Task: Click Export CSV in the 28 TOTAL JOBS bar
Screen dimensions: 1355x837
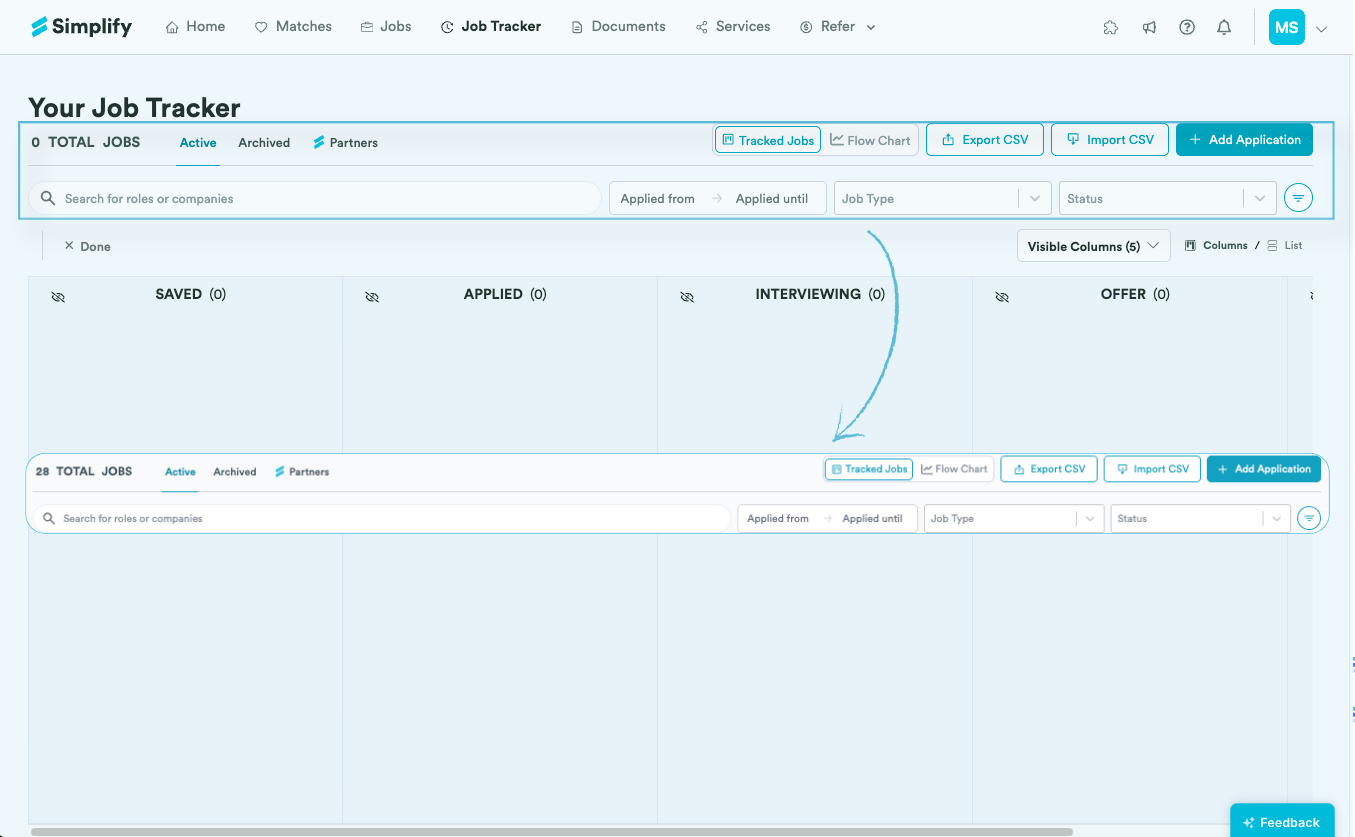Action: (1049, 469)
